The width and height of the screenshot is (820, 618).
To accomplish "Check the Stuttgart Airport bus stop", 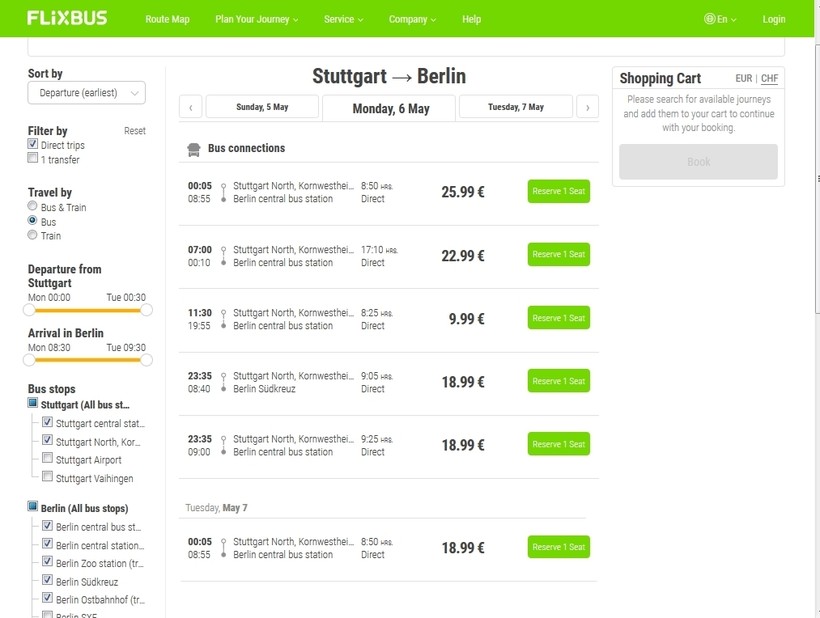I will click(47, 459).
